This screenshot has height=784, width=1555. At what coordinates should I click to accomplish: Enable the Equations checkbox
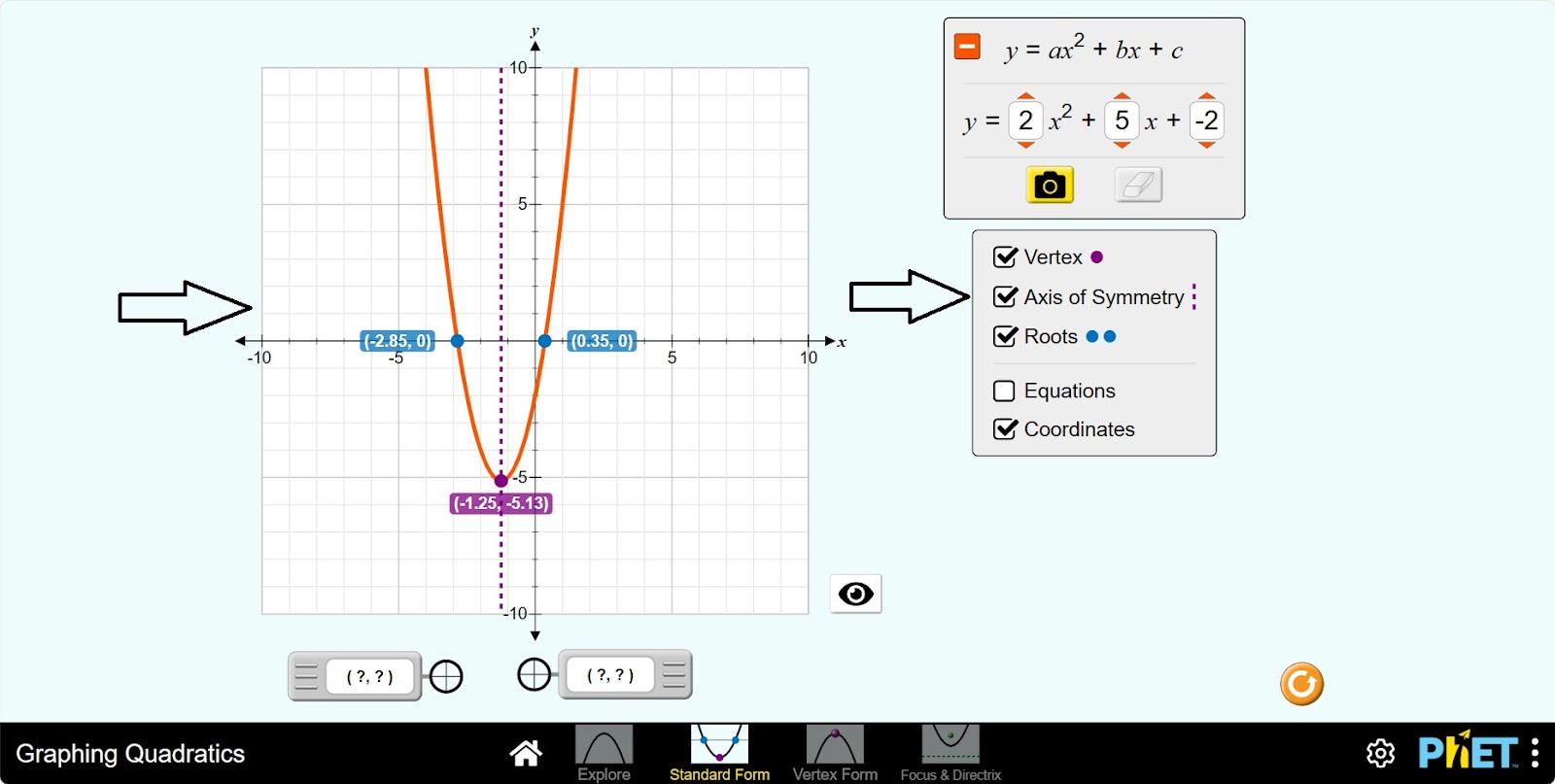pos(1005,391)
